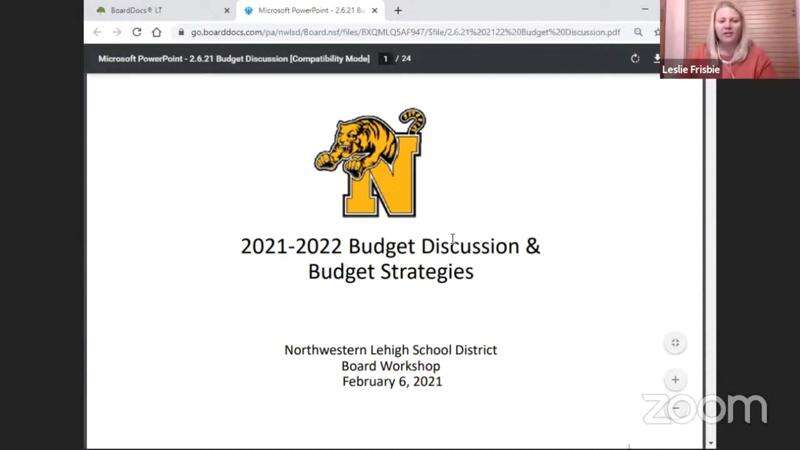Close the Microsoft PowerPoint PDF tab
Image resolution: width=800 pixels, height=450 pixels.
[374, 11]
